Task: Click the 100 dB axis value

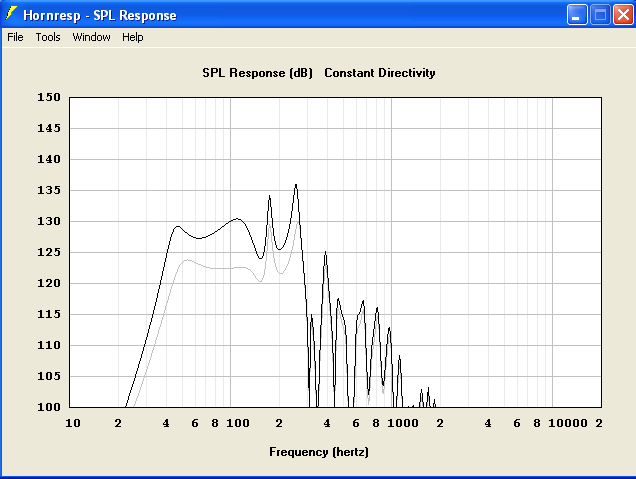Action: [x=49, y=407]
